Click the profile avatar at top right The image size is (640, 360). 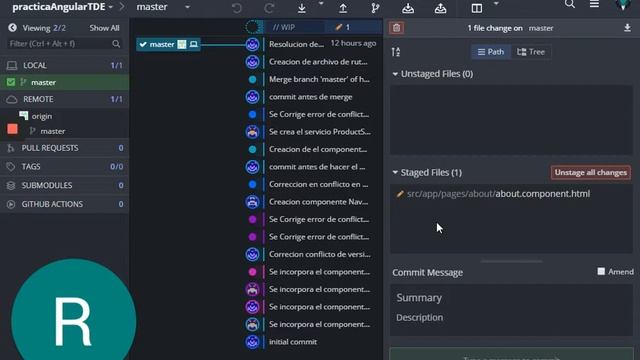coord(623,4)
